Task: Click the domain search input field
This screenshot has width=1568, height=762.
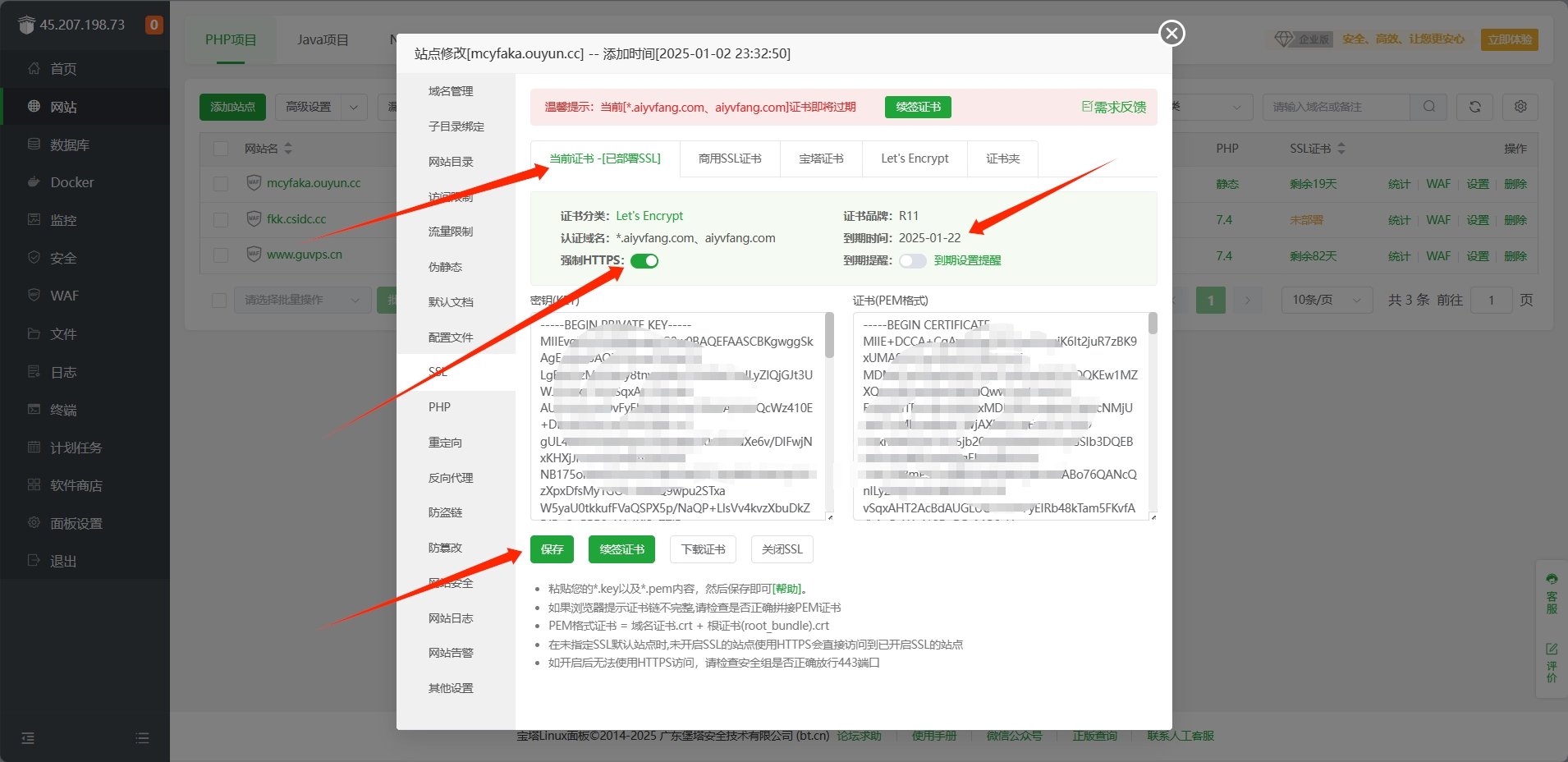Action: (1338, 107)
